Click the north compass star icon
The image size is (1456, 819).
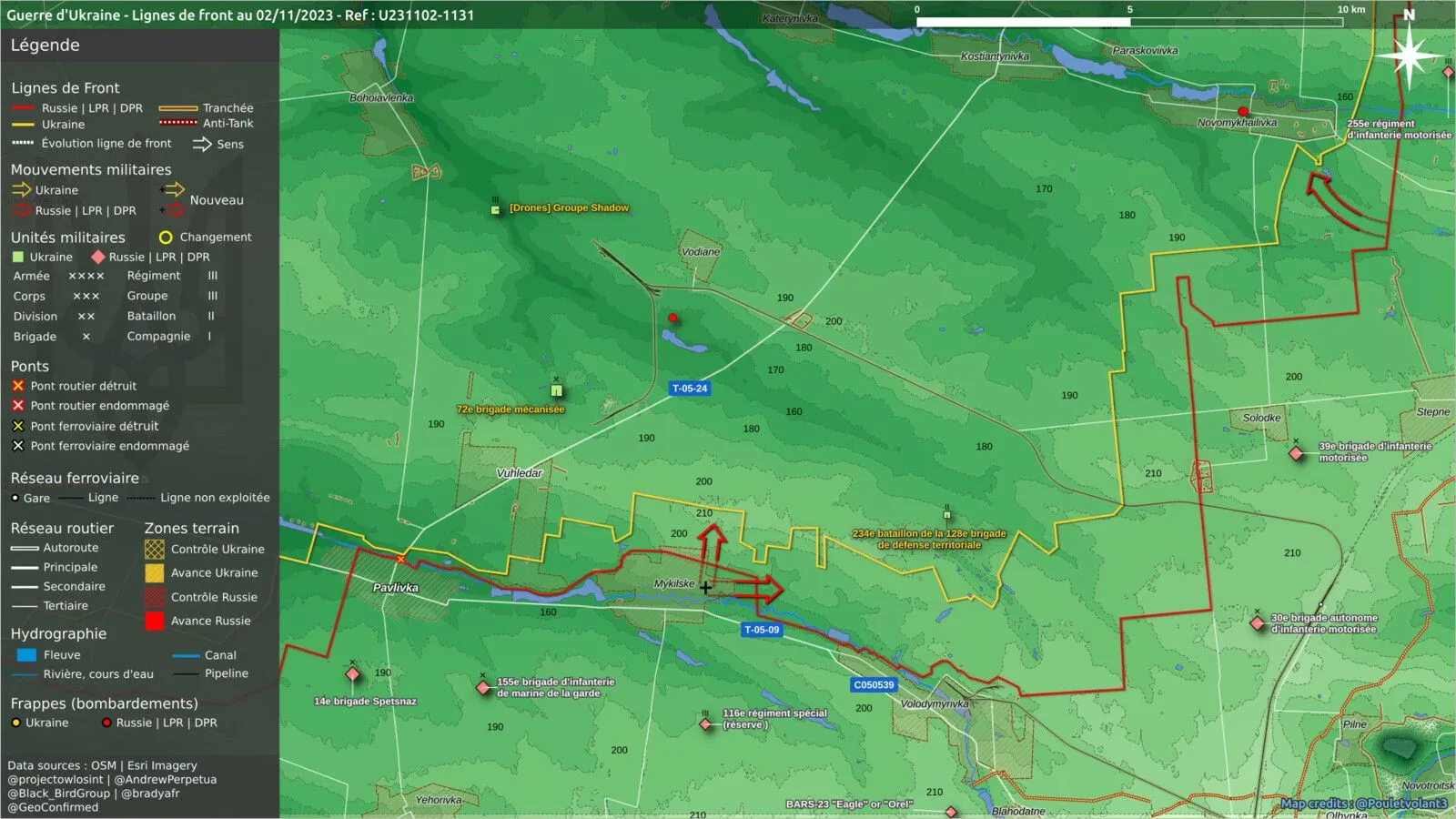tap(1409, 56)
